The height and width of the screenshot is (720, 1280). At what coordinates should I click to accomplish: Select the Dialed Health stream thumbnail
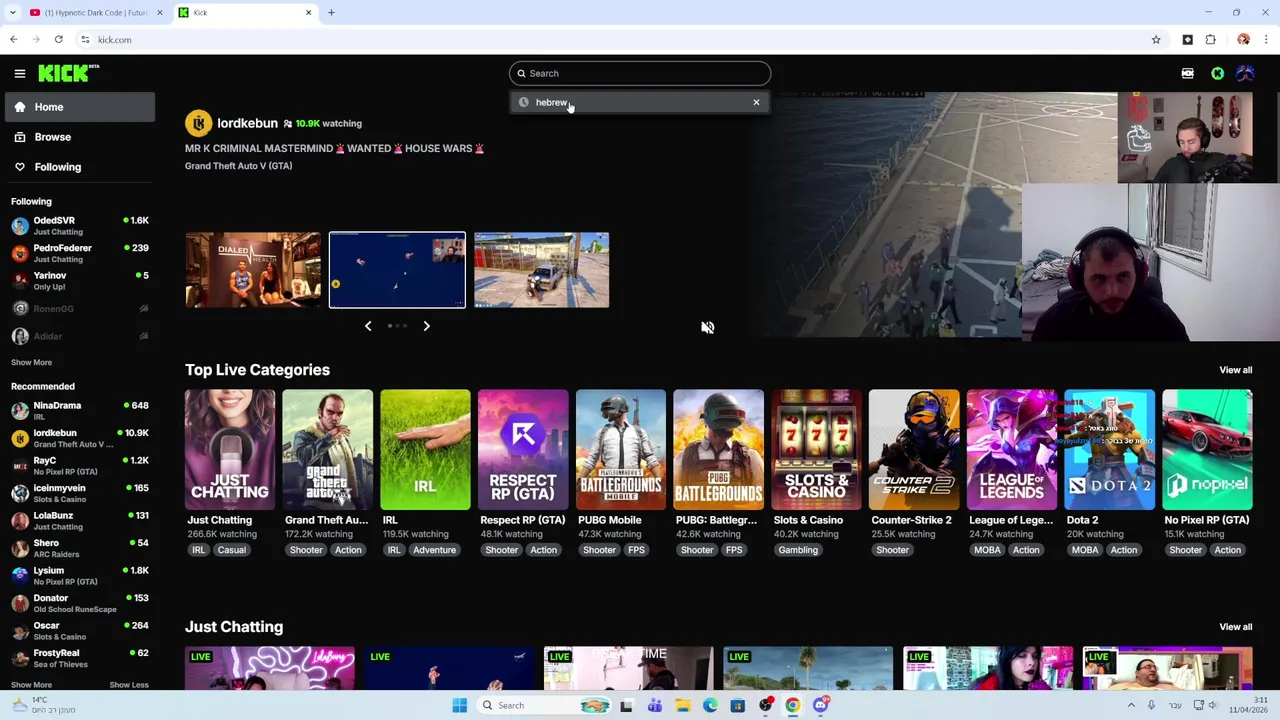[x=253, y=270]
